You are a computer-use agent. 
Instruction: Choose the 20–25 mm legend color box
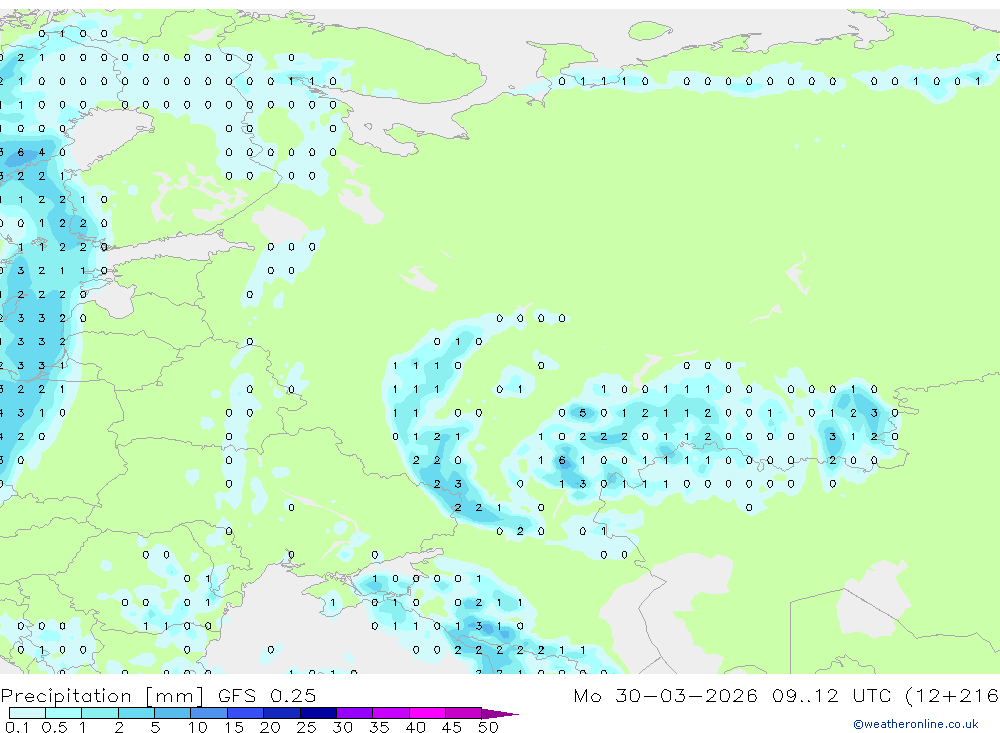282,713
